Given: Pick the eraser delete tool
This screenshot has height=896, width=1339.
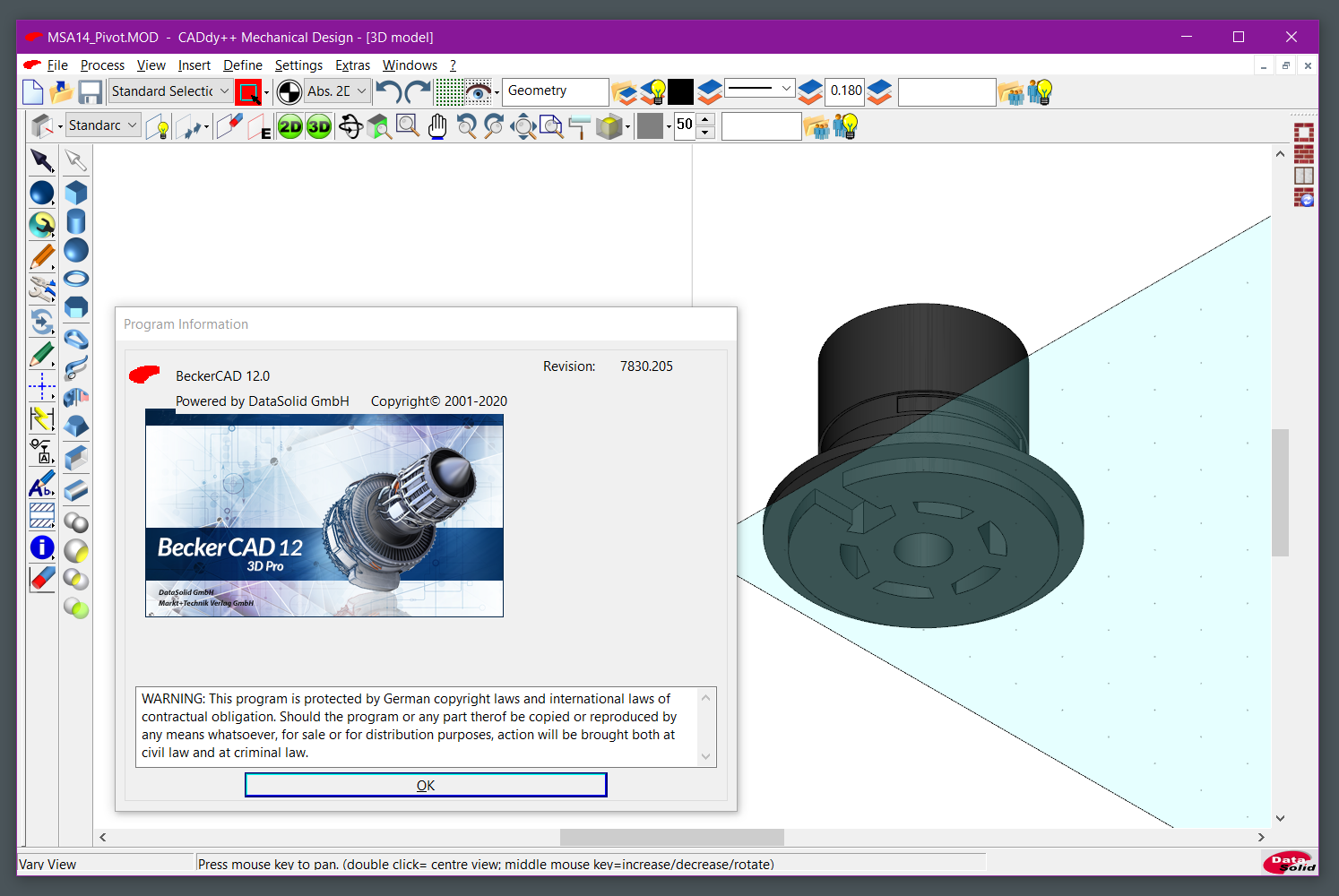Looking at the screenshot, I should [42, 579].
